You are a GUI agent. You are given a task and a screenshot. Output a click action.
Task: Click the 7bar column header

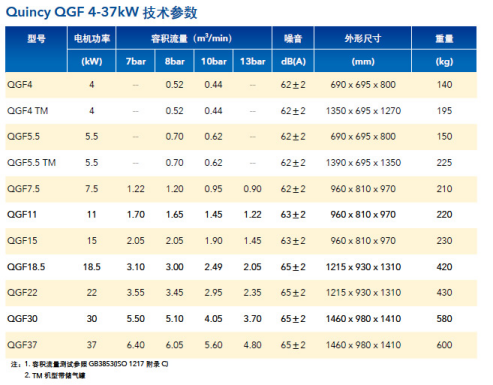(136, 61)
